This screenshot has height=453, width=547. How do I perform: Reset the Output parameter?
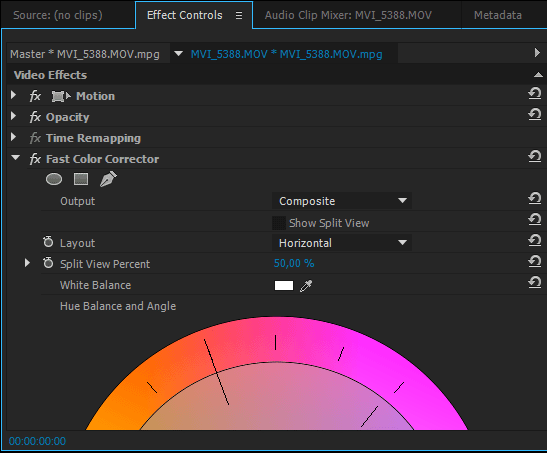tap(534, 198)
